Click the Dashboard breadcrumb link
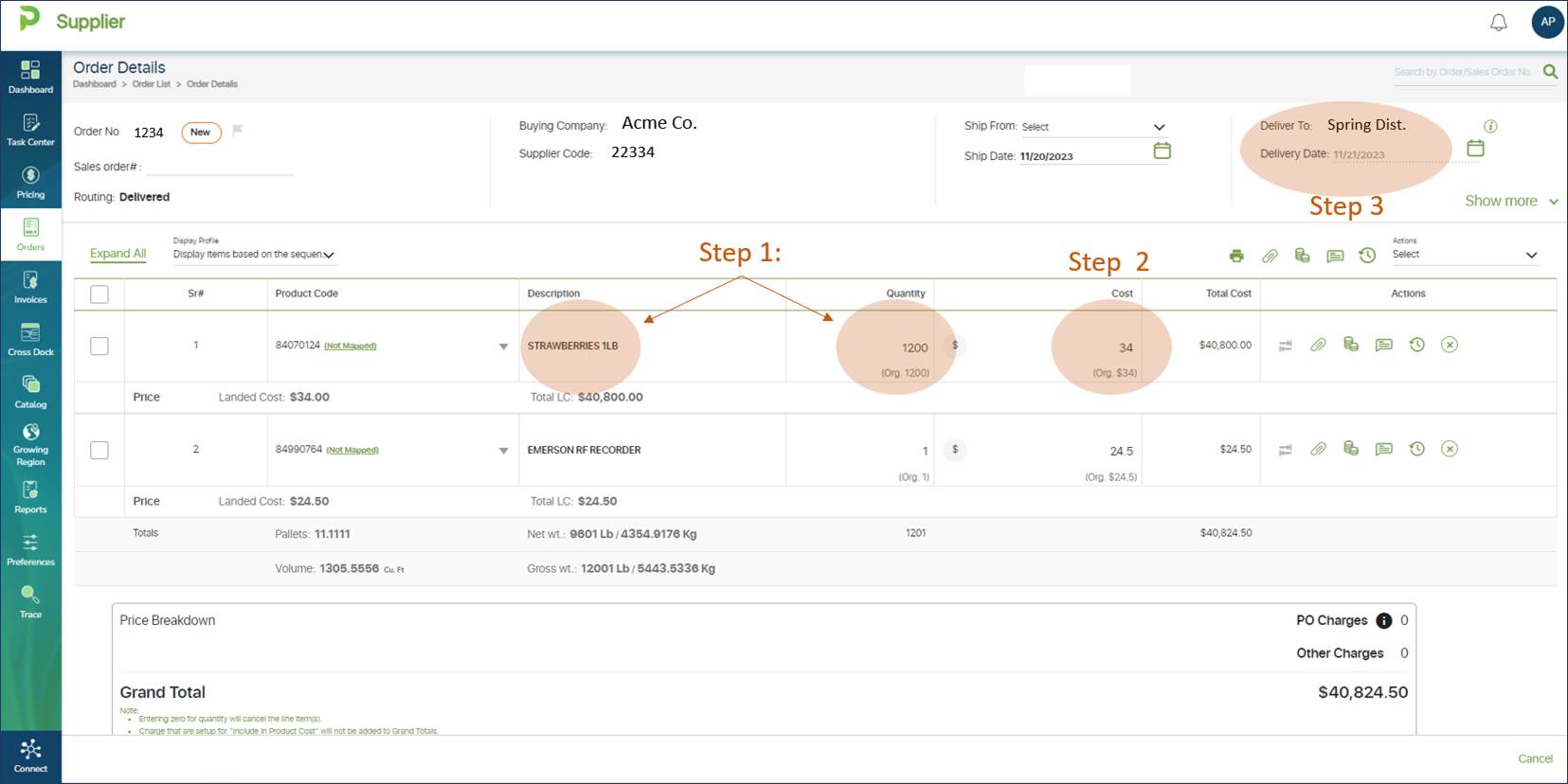Viewport: 1568px width, 784px height. coord(95,84)
